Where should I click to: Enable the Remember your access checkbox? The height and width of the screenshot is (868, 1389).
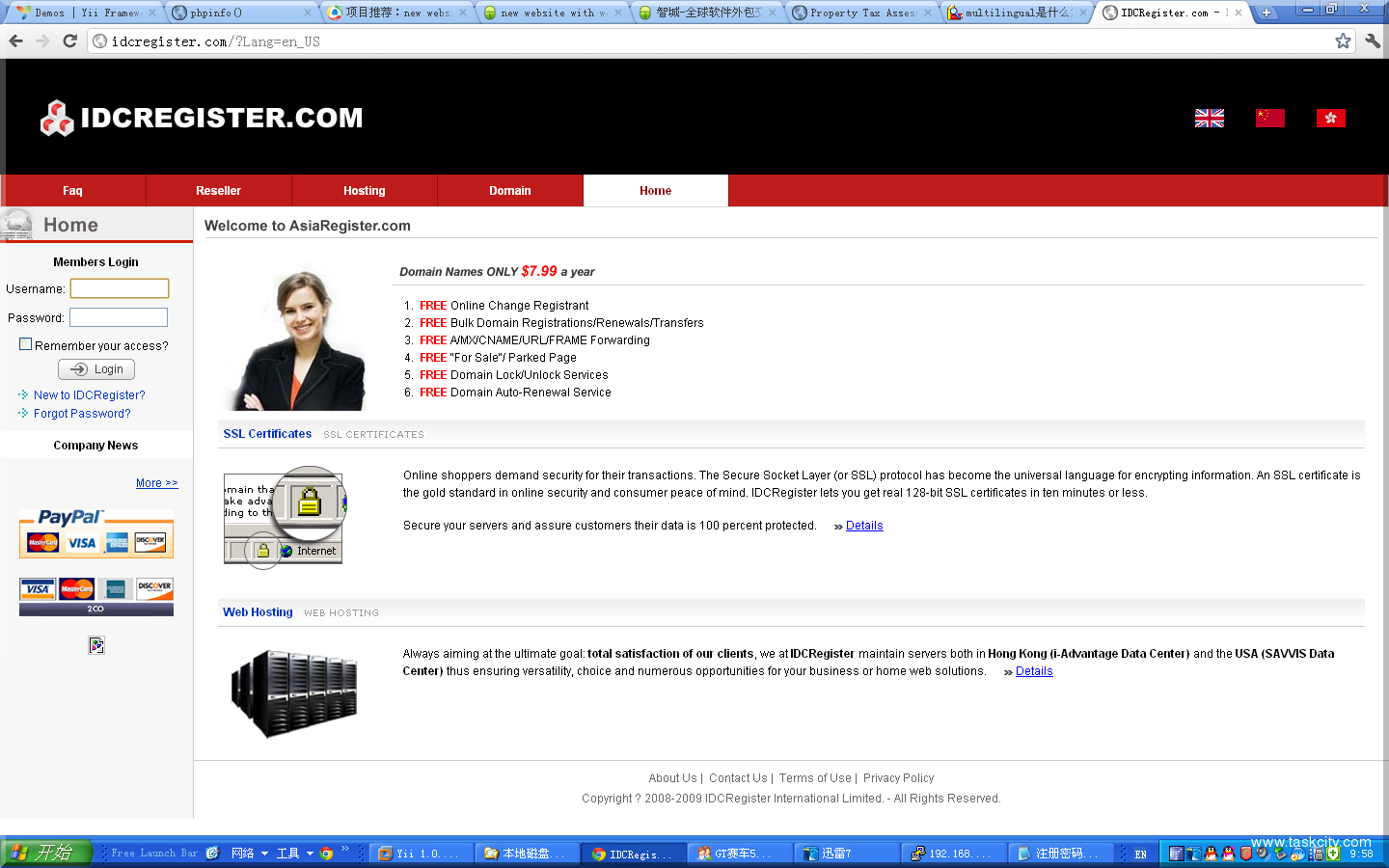(26, 344)
